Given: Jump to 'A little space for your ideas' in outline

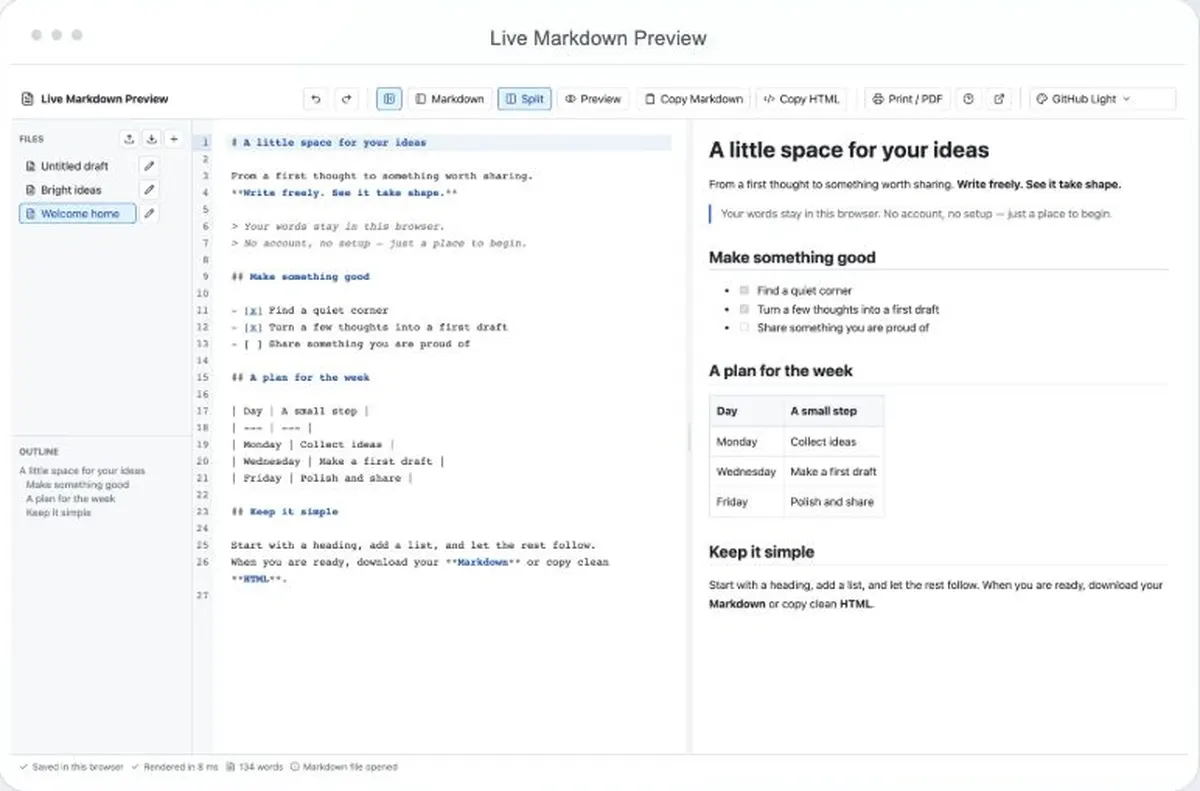Looking at the screenshot, I should click(x=82, y=471).
